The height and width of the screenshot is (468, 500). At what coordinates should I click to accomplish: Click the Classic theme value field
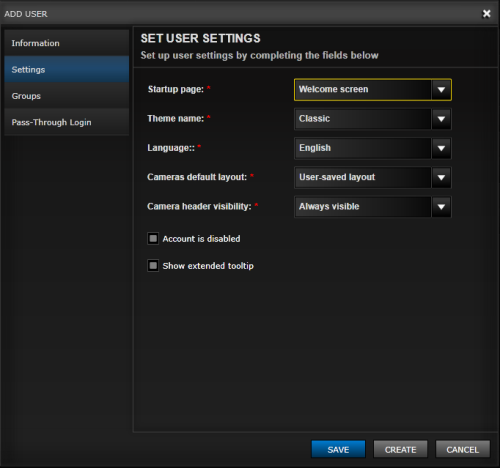point(363,119)
